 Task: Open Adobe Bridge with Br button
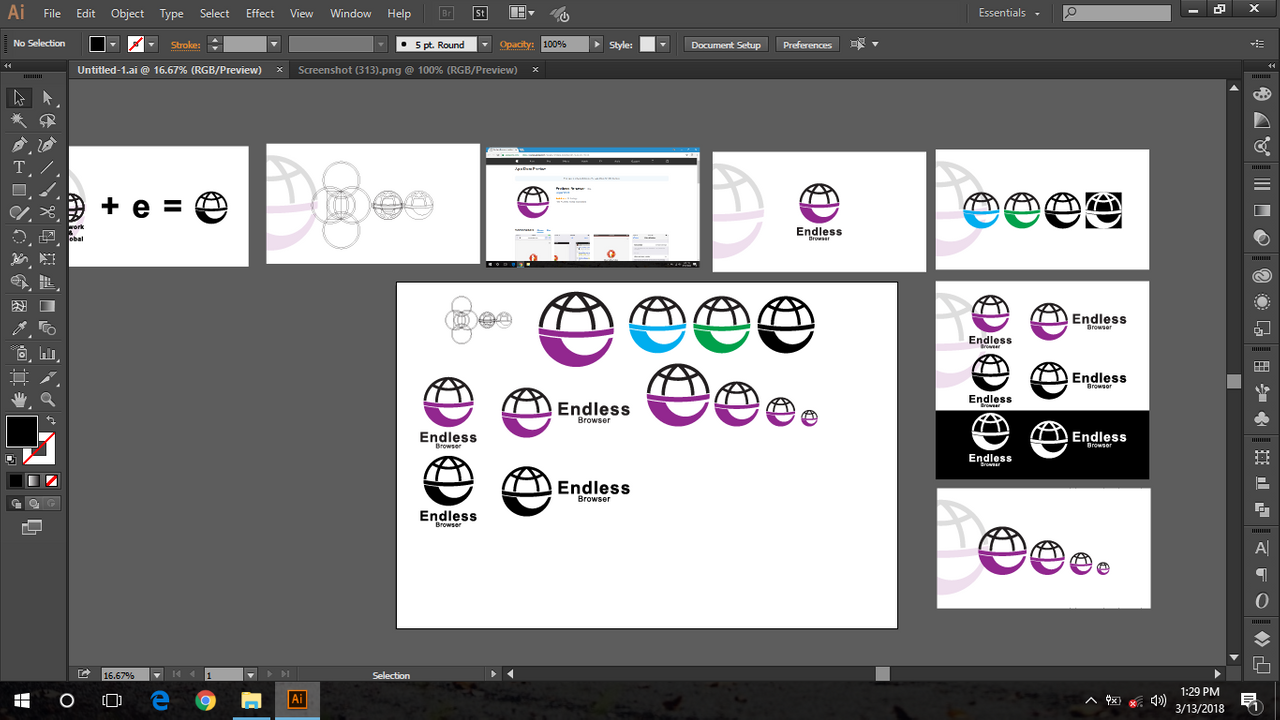(x=445, y=13)
